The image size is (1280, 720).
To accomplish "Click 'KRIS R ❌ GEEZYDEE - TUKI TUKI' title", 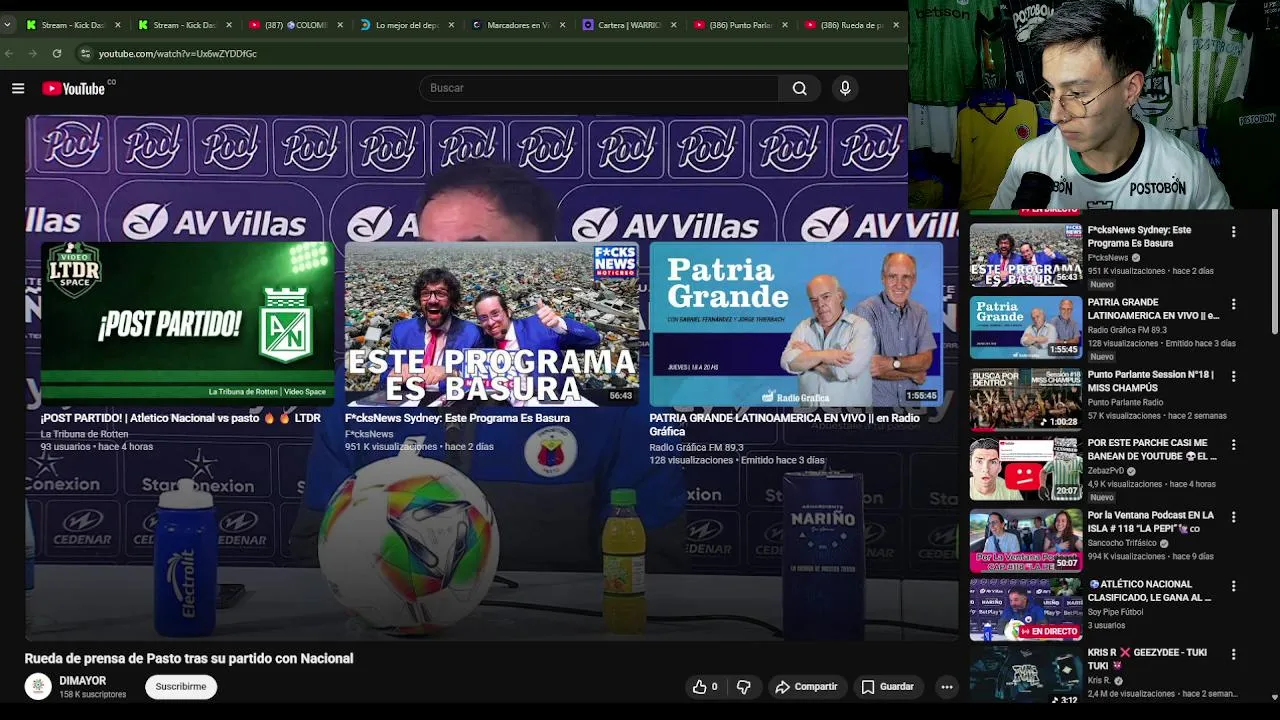I will click(1148, 659).
